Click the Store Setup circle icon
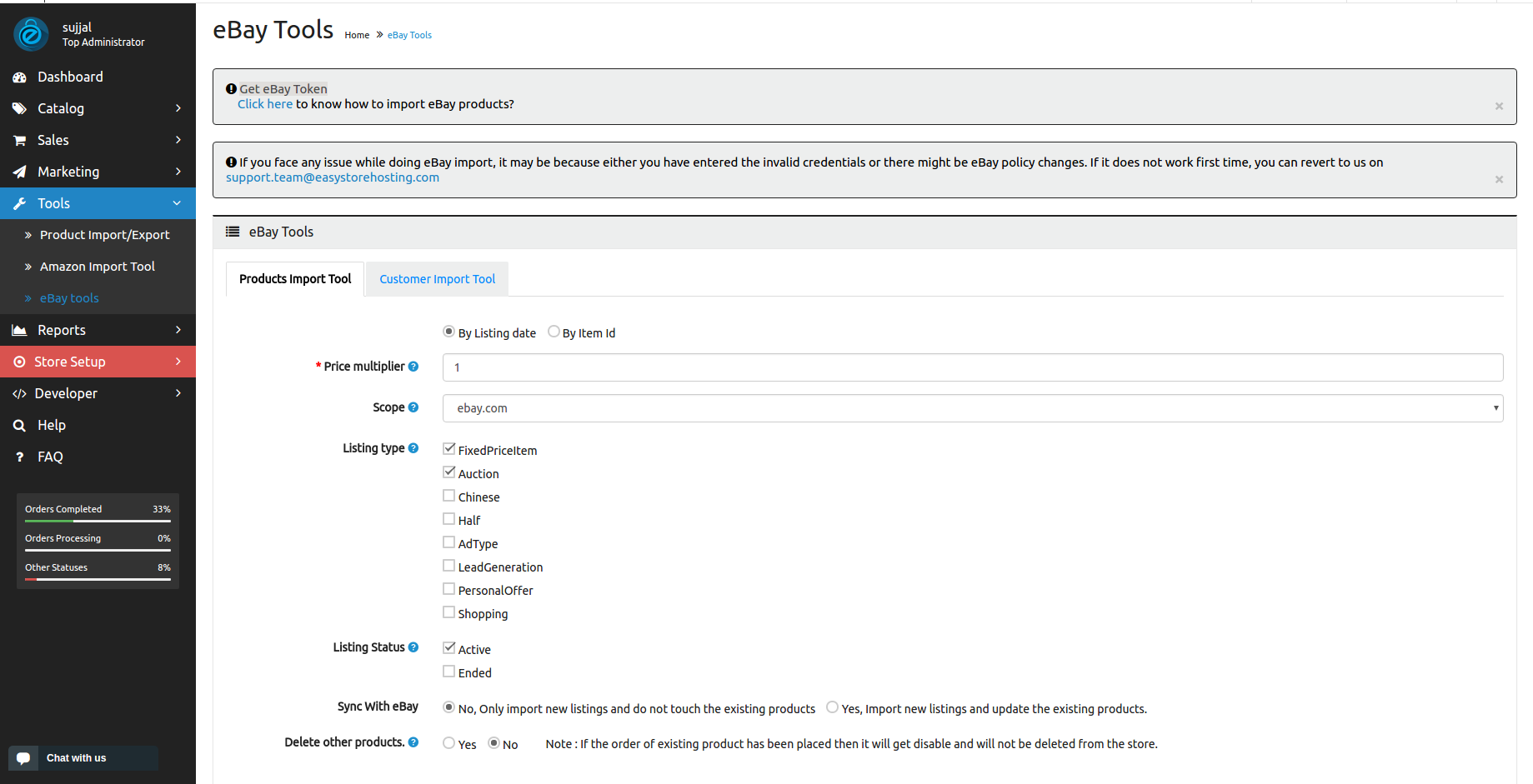The image size is (1533, 784). [x=19, y=362]
